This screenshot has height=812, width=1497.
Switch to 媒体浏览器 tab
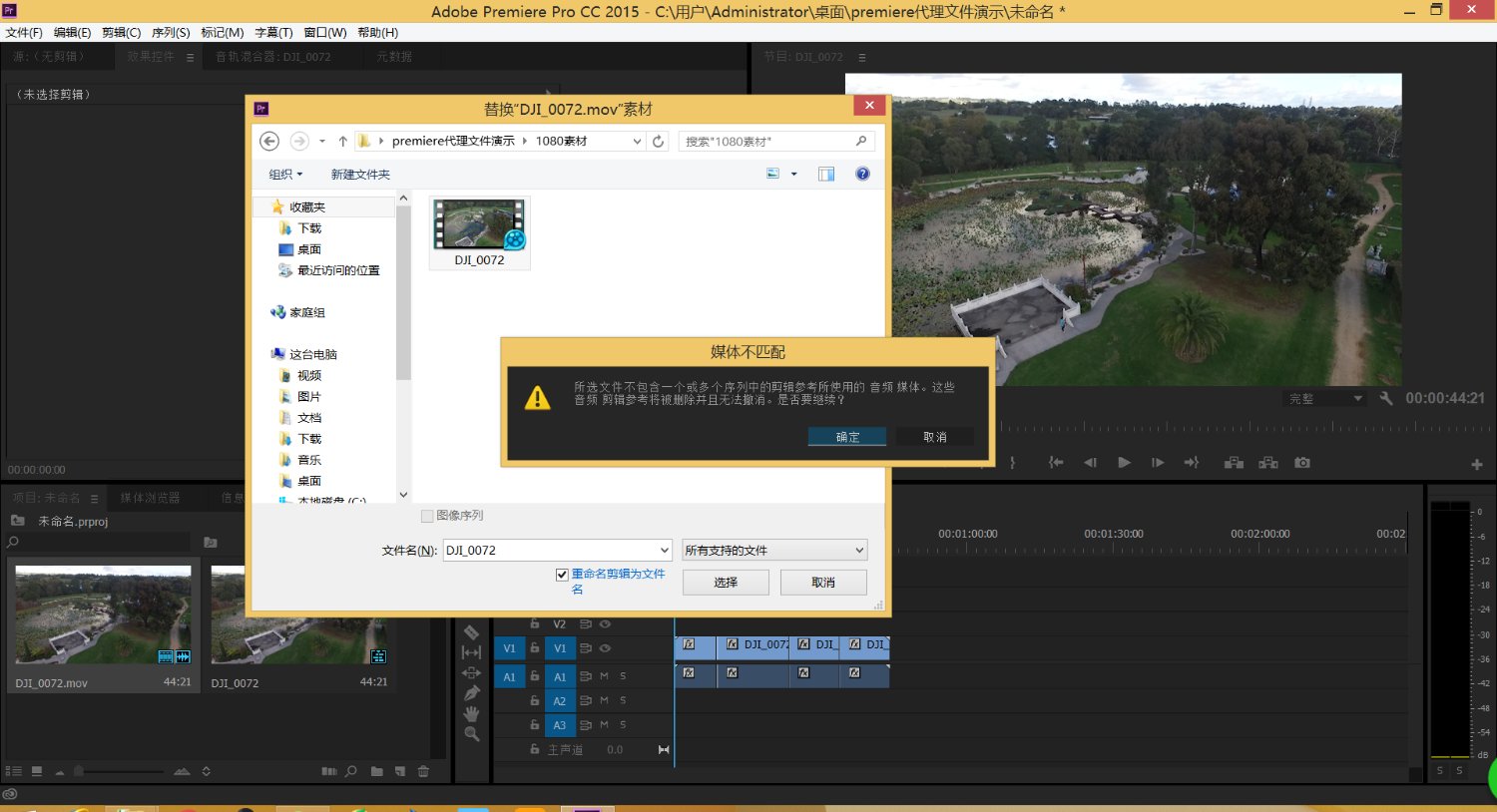click(151, 498)
